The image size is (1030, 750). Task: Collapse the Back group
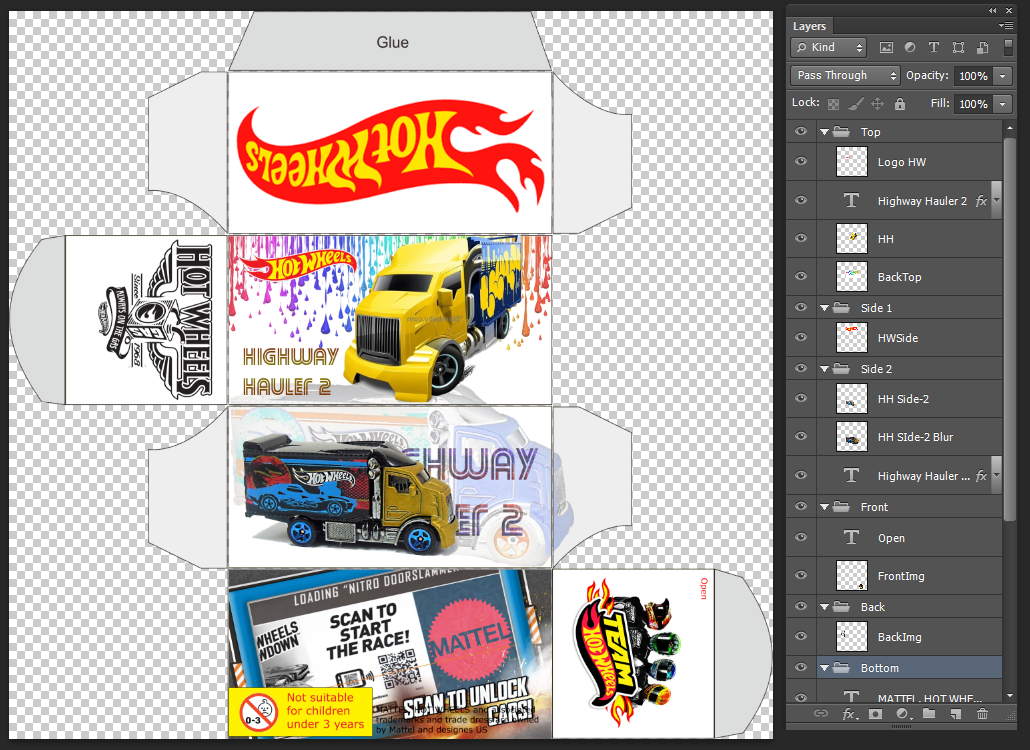click(x=824, y=607)
